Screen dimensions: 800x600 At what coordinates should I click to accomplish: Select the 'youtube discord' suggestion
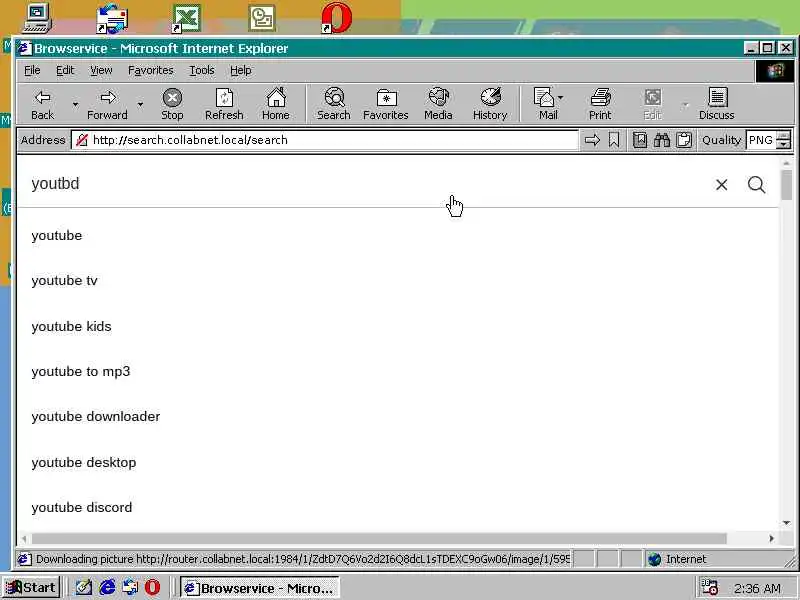(82, 508)
